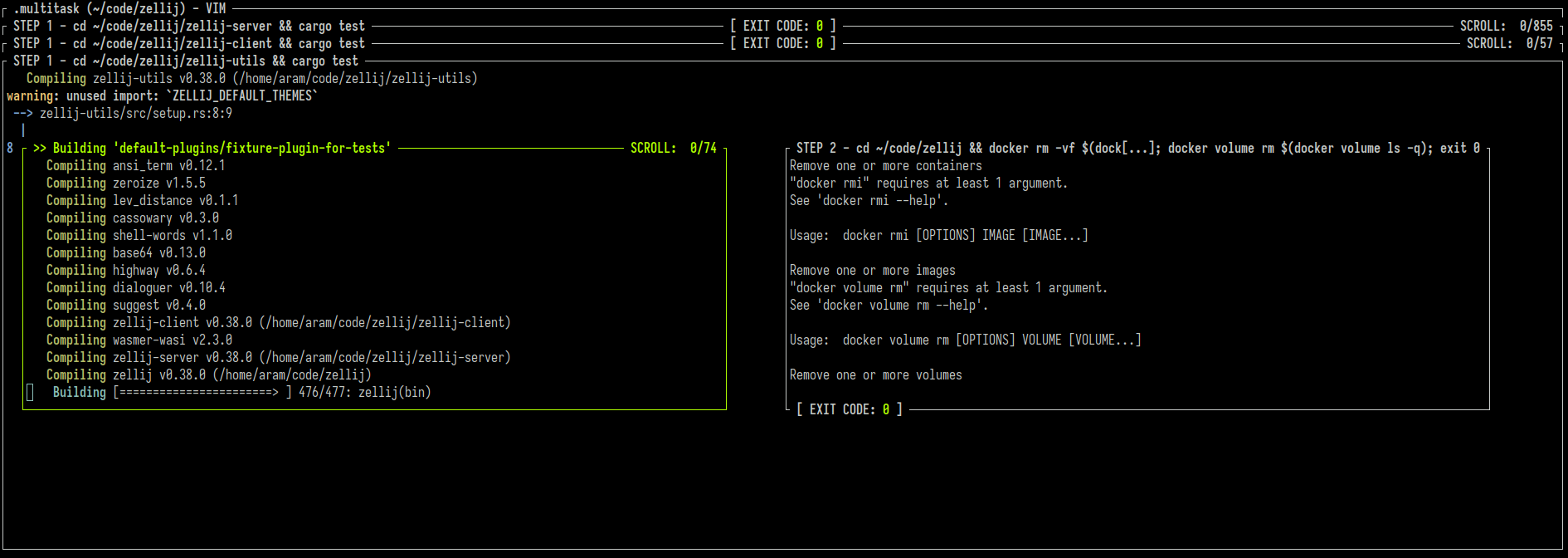Click the 'Compiling zellij-utils v0.38.0' line
Viewport: 1568px width, 558px height.
252,78
